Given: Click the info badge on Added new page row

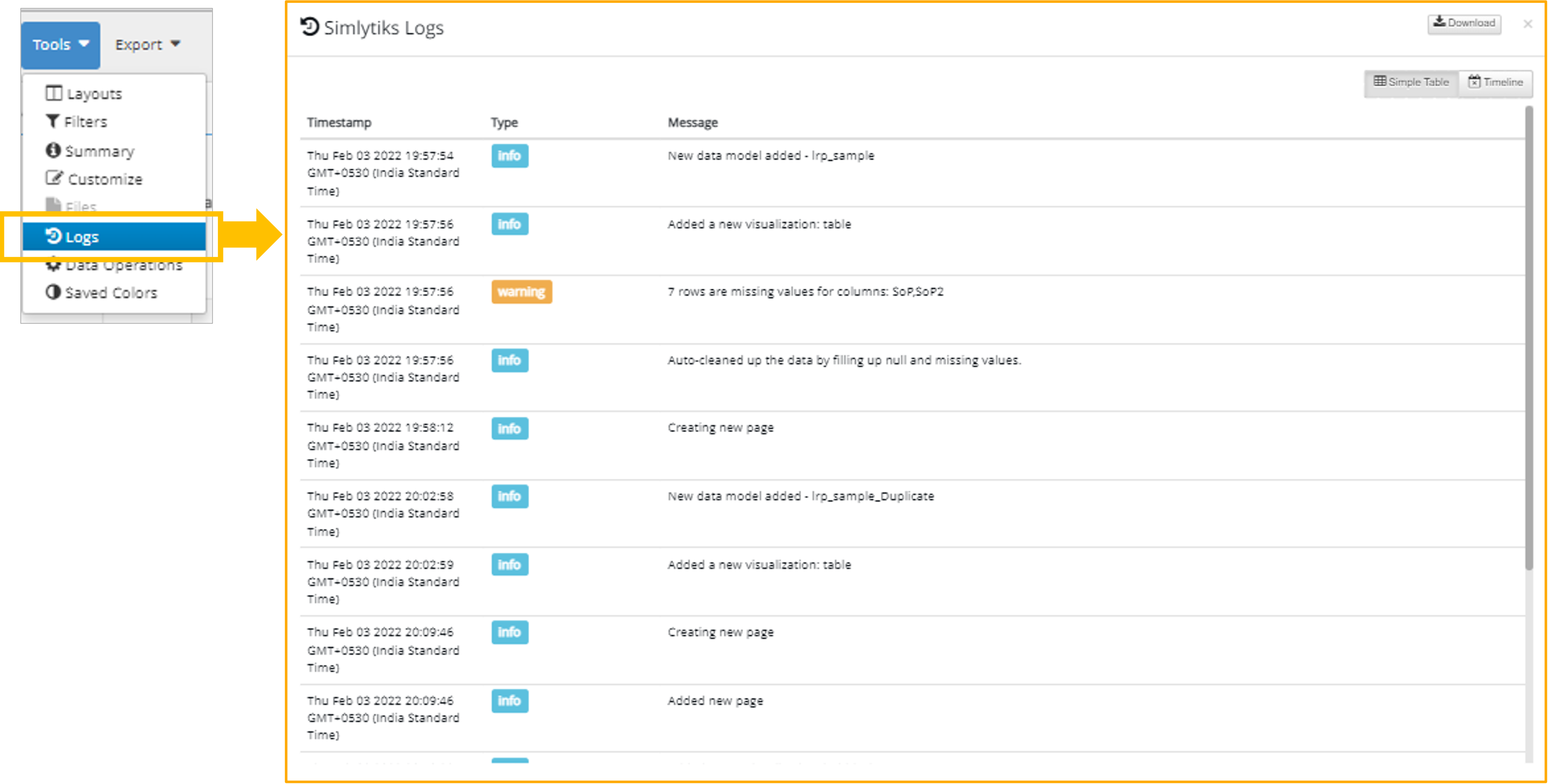Looking at the screenshot, I should (x=510, y=701).
